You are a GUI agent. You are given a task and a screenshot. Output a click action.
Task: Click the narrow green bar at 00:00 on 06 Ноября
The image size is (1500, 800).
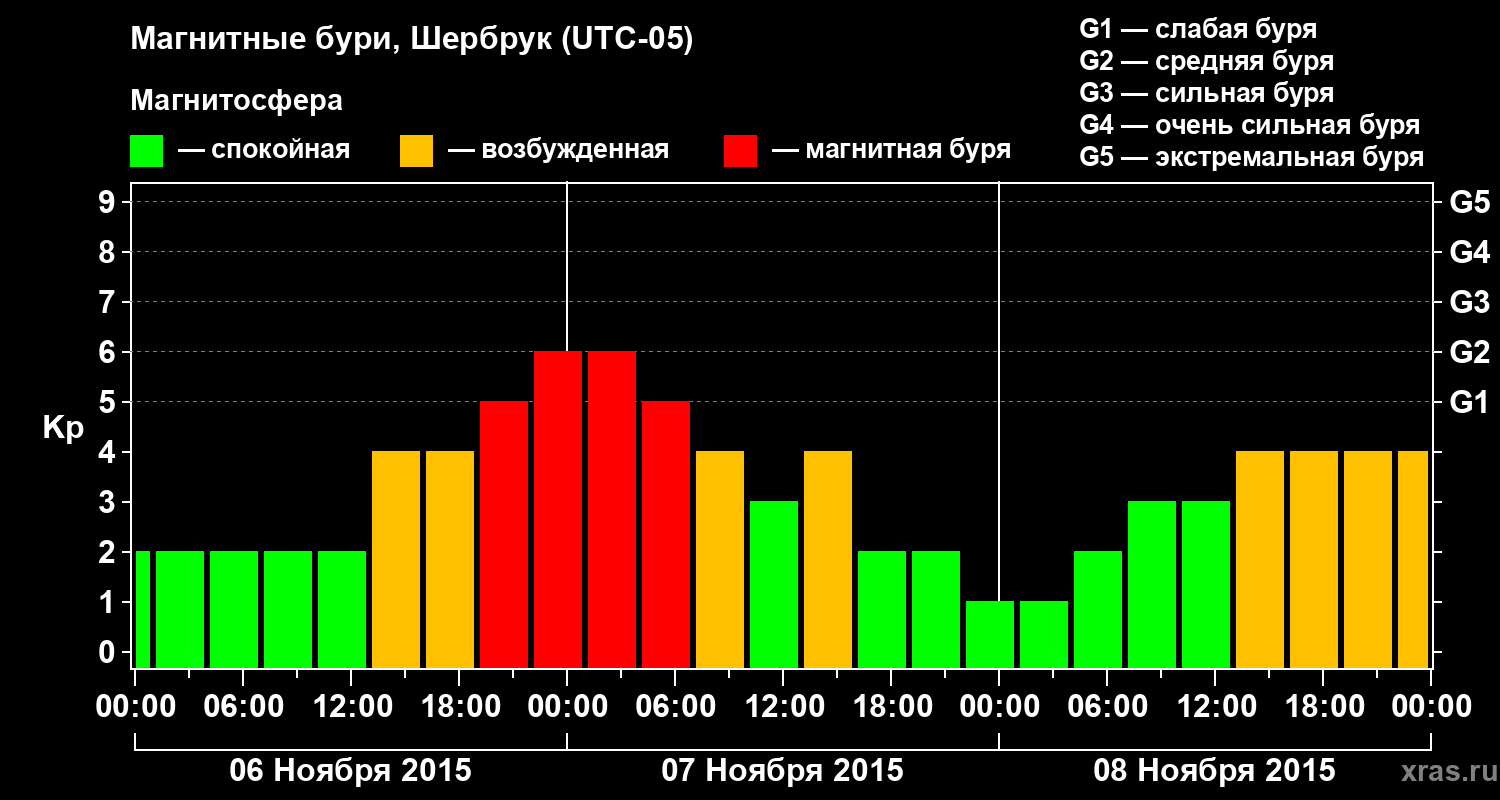[142, 610]
